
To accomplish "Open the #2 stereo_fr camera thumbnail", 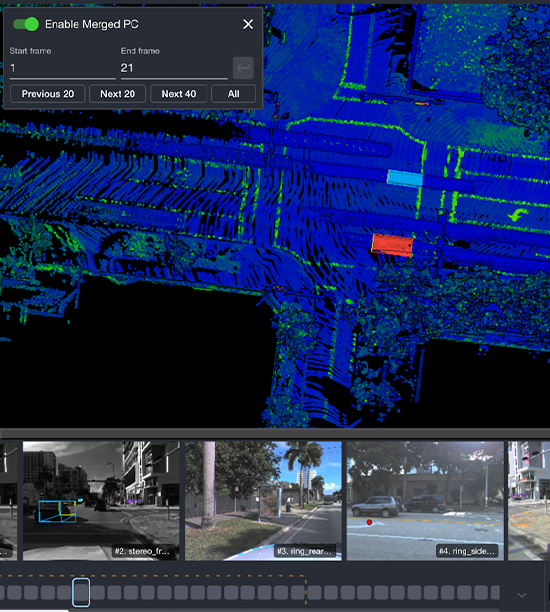I will 101,501.
